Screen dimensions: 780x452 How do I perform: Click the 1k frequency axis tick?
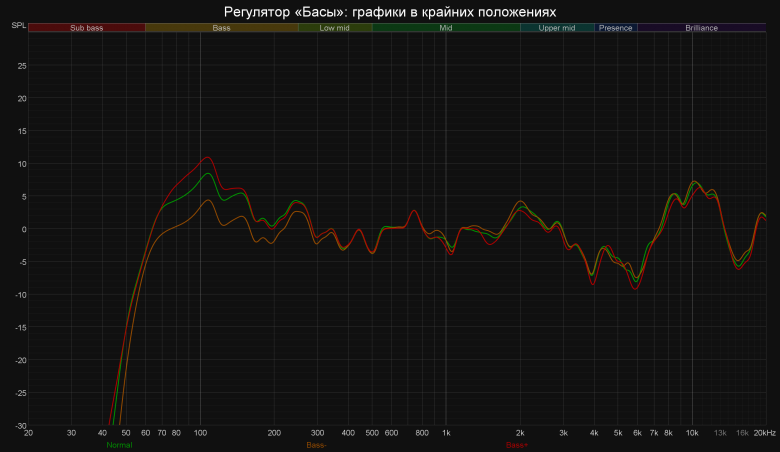pyautogui.click(x=446, y=433)
